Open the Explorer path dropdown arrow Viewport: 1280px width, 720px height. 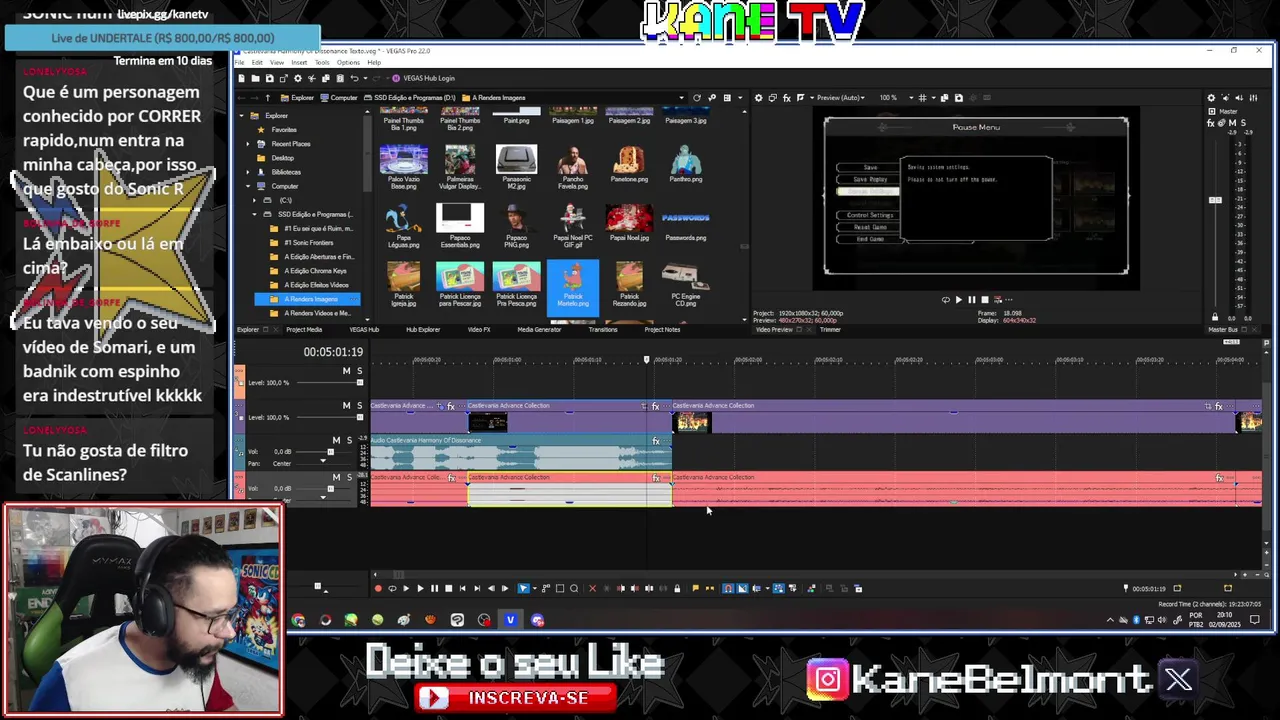click(x=681, y=98)
